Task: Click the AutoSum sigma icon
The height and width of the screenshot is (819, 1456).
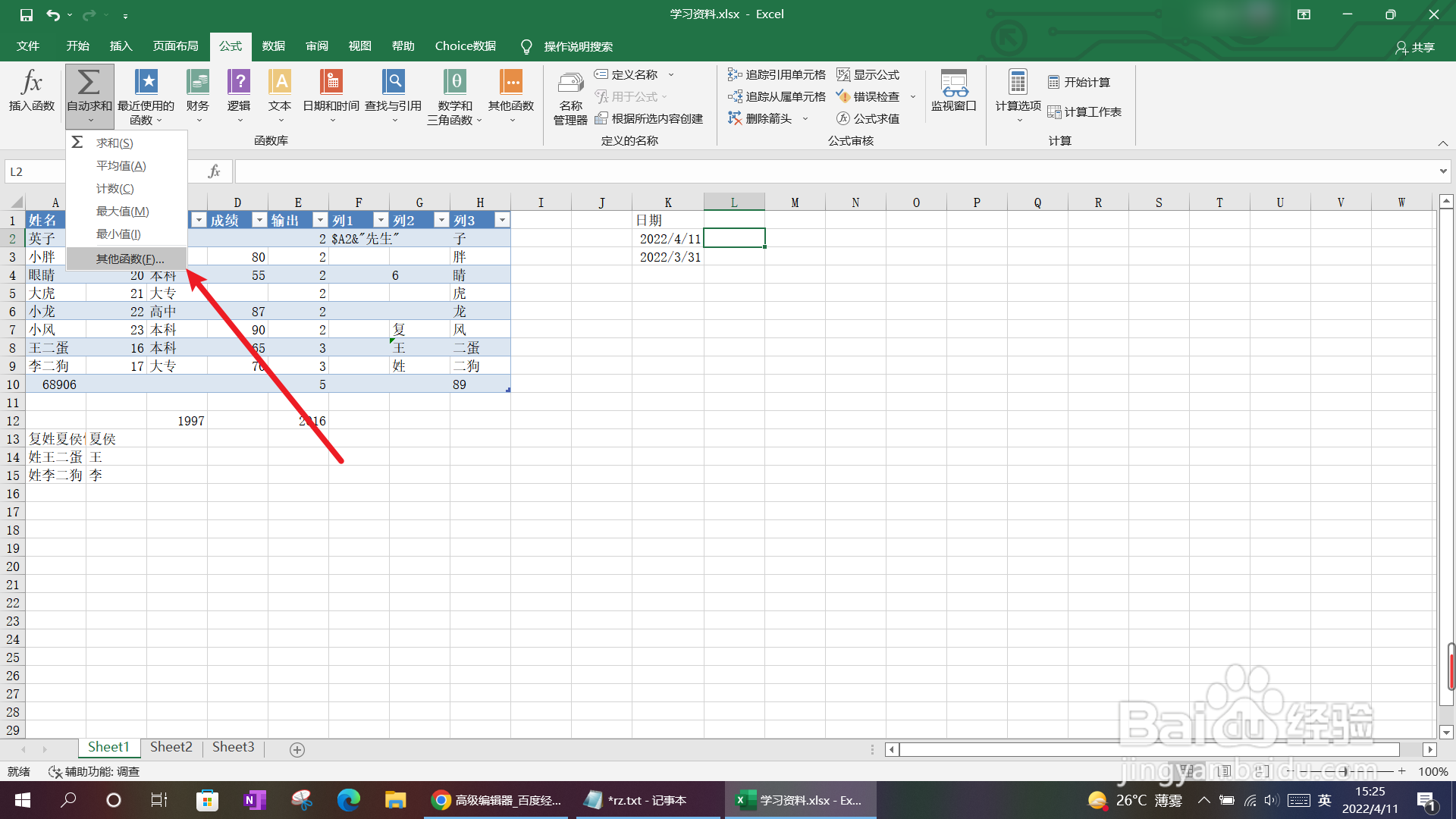Action: tap(89, 82)
